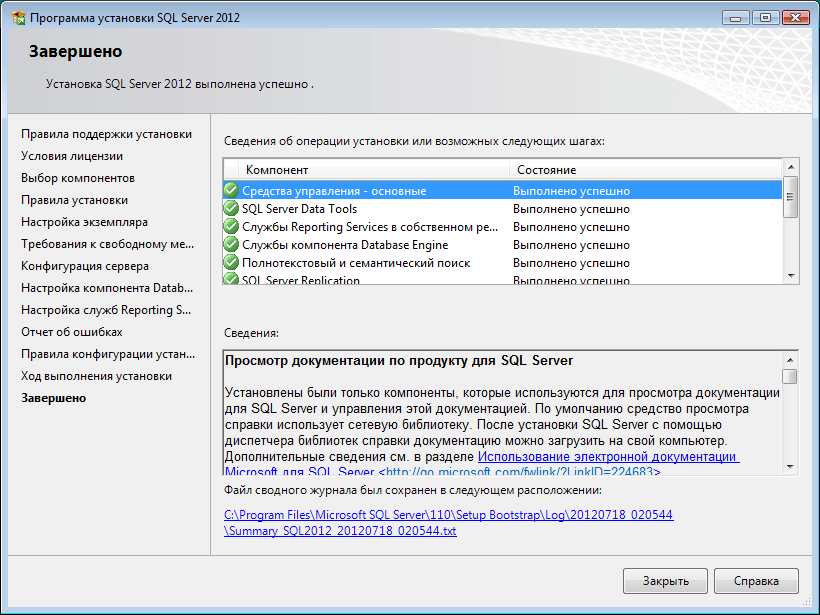
Task: Click green check icon beside SQL Server Replication
Action: tap(231, 280)
